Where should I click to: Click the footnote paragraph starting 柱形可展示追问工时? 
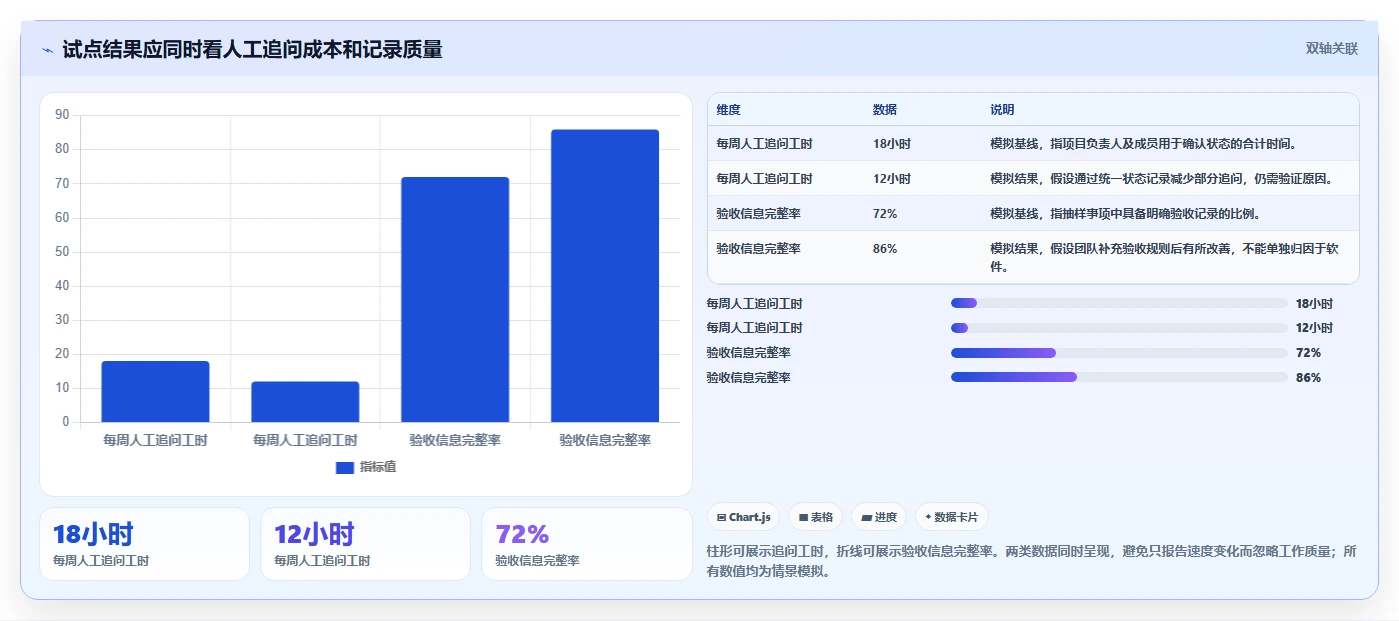1032,562
